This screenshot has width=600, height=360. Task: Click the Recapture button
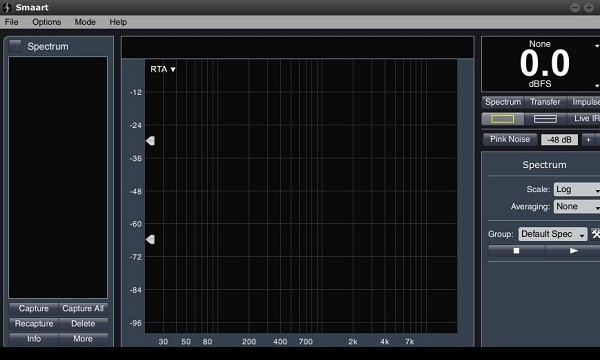34,324
